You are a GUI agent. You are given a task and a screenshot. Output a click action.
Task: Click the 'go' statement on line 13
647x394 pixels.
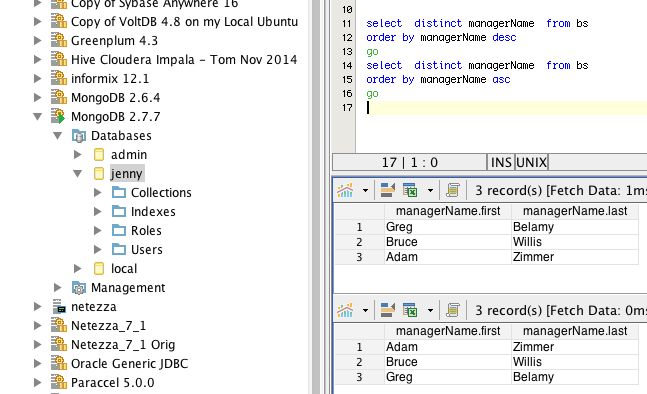372,52
